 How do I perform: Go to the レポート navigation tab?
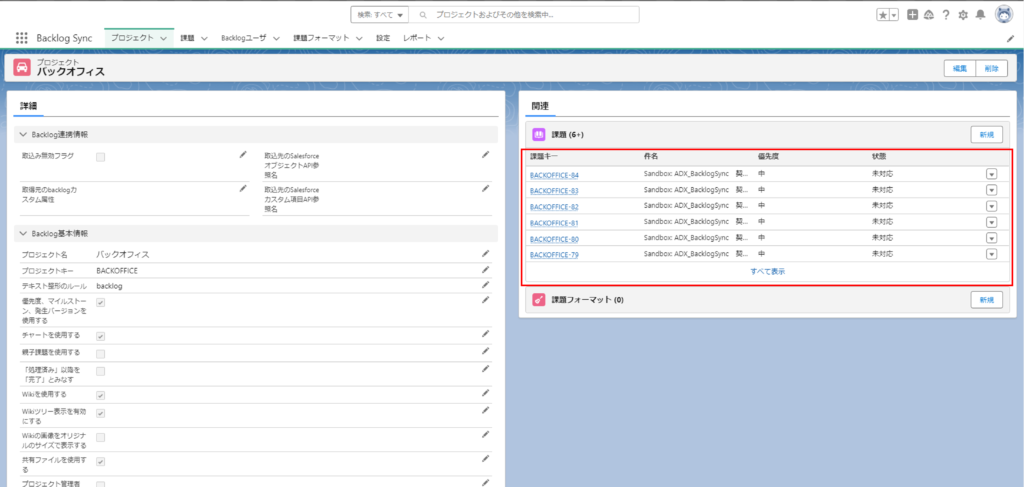(417, 38)
